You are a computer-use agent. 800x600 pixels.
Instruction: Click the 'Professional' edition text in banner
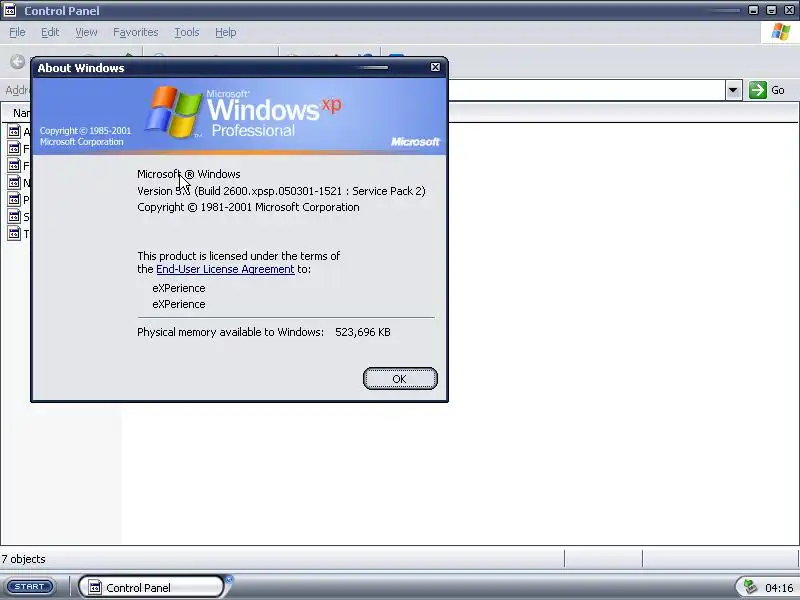253,131
